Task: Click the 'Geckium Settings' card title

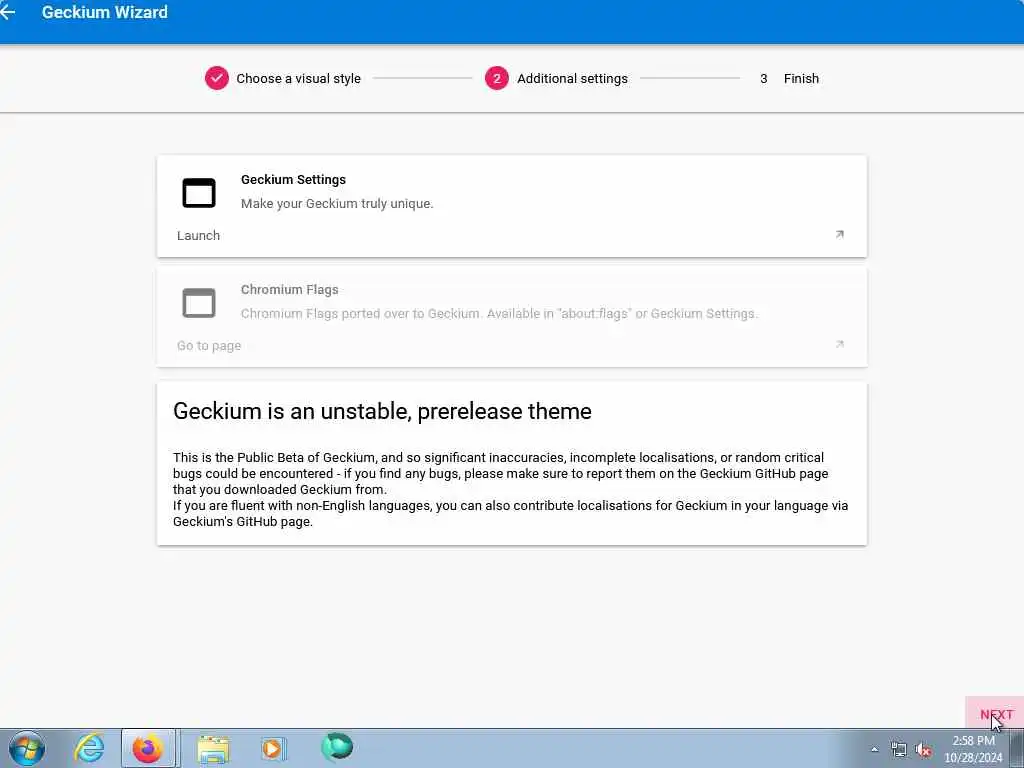Action: click(x=293, y=180)
